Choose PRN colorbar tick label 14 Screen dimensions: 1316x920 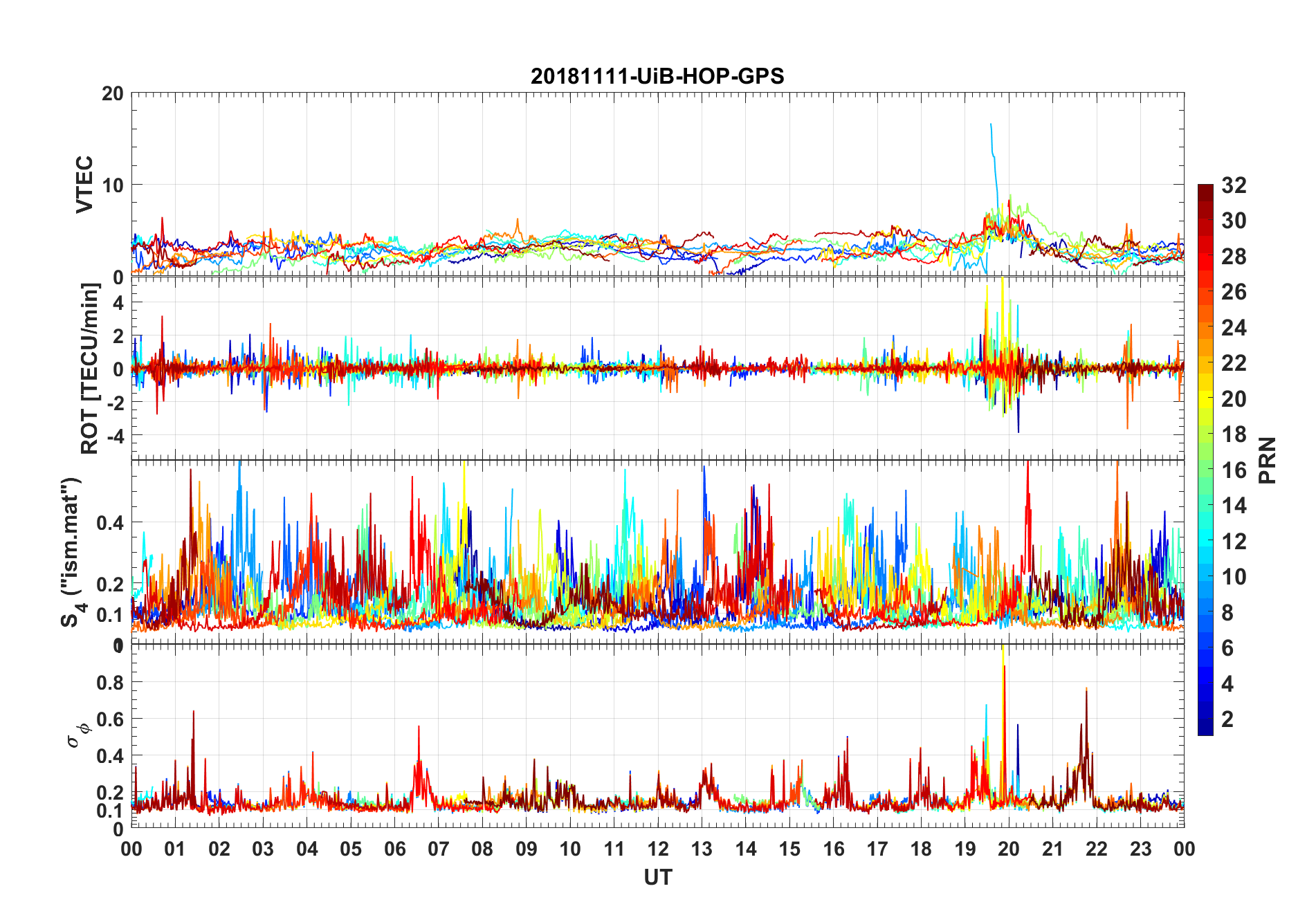click(1234, 506)
